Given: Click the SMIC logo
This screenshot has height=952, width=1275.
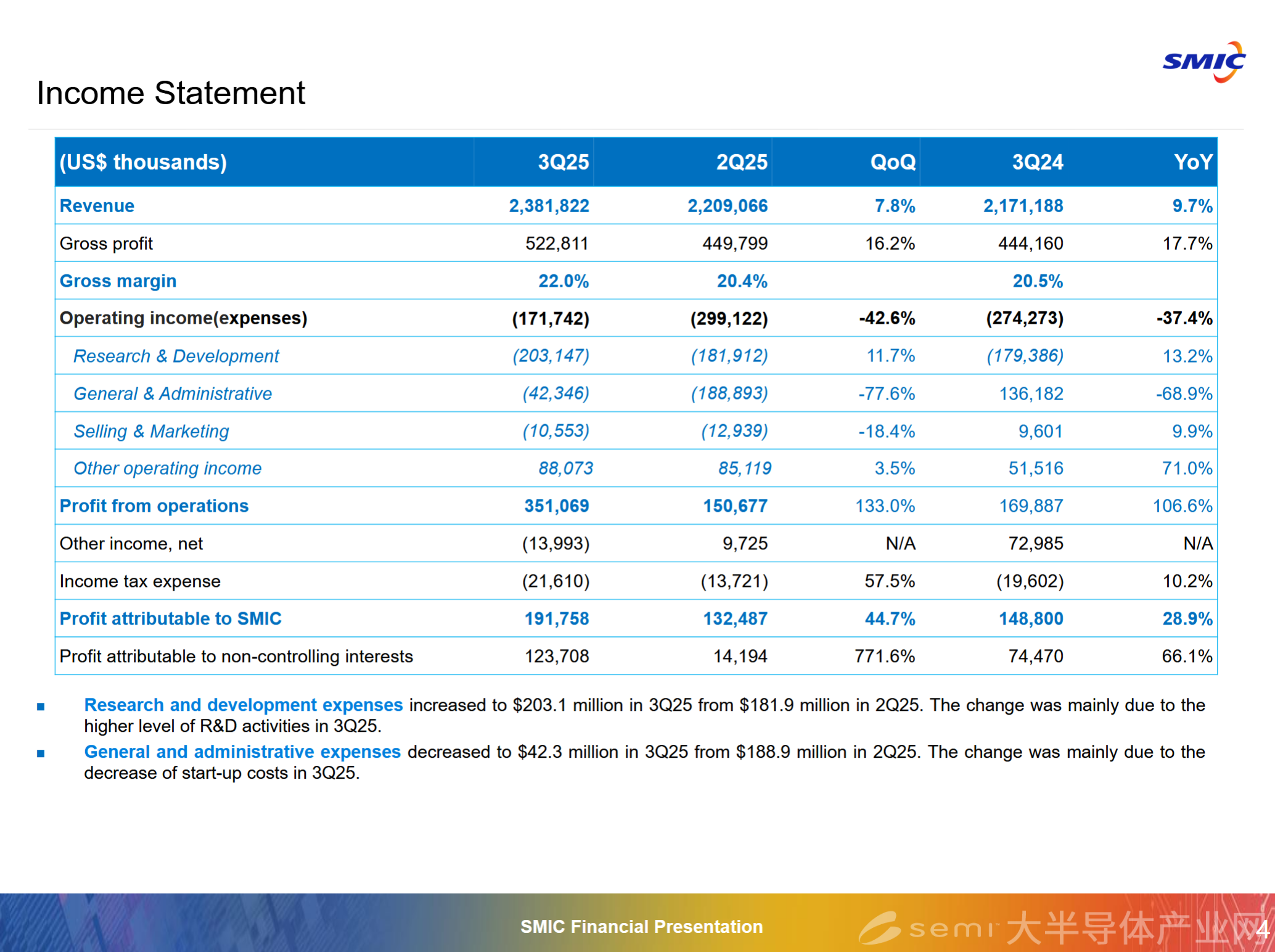Looking at the screenshot, I should tap(1203, 62).
